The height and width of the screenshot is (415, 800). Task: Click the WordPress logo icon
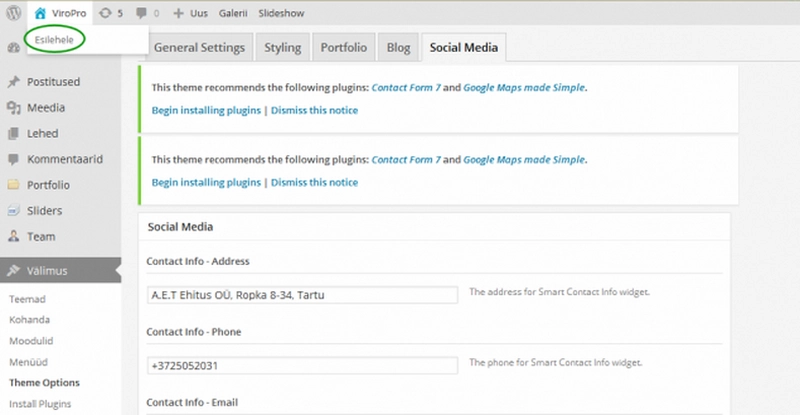click(13, 14)
